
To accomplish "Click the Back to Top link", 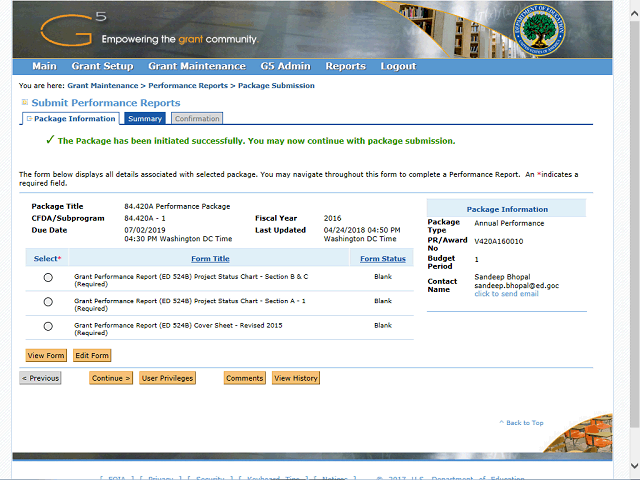I will point(521,423).
